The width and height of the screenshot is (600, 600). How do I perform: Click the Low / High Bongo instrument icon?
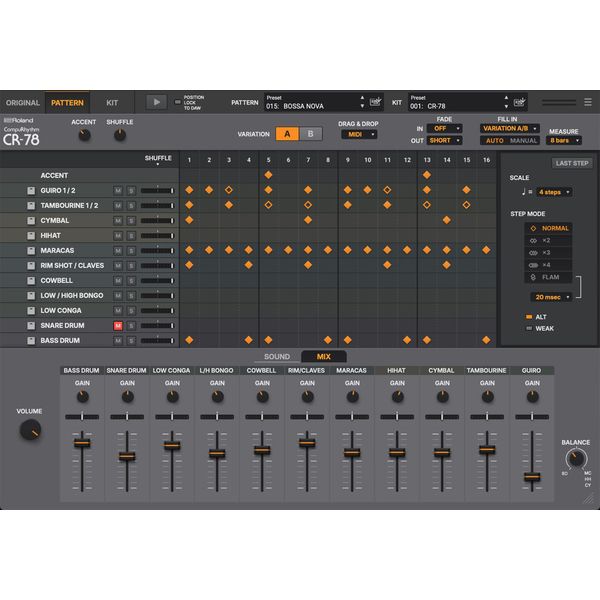31,295
